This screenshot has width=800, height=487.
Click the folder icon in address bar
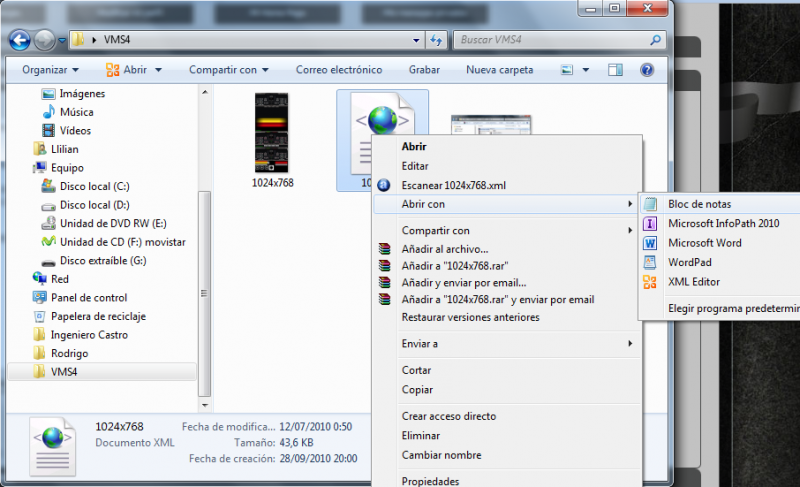click(78, 39)
